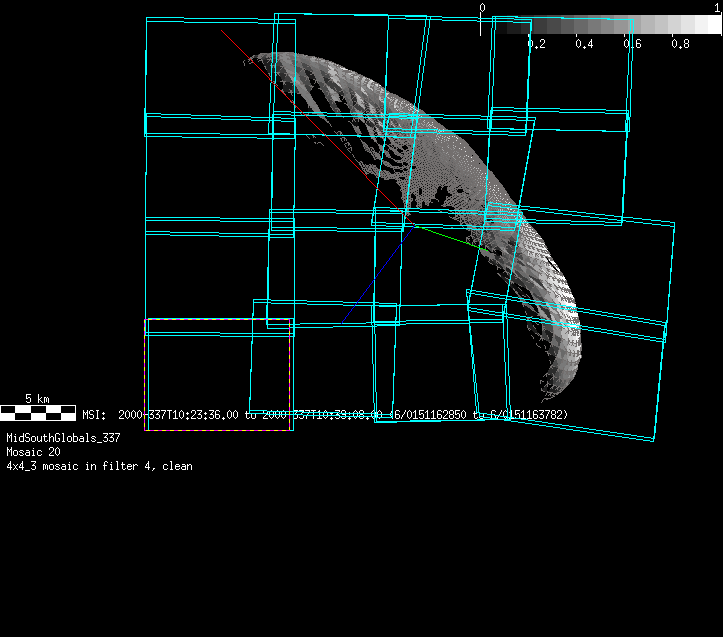This screenshot has width=723, height=637.
Task: Click the mid-gray section of grayscale bar
Action: [600, 25]
